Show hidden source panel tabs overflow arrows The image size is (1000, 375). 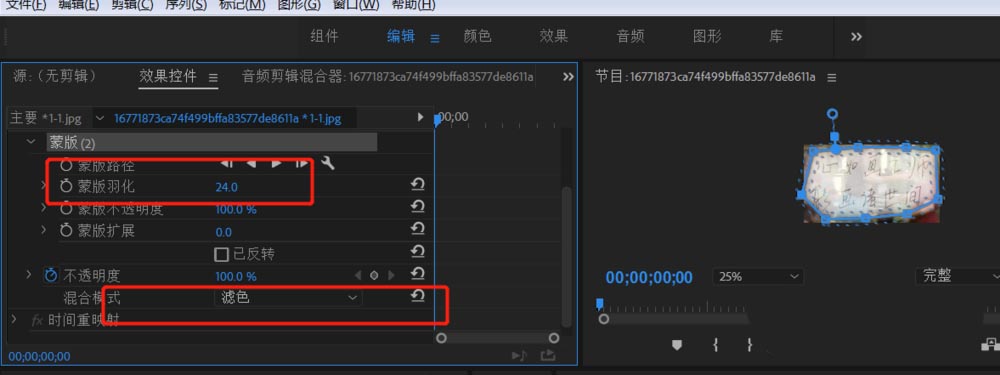[568, 77]
